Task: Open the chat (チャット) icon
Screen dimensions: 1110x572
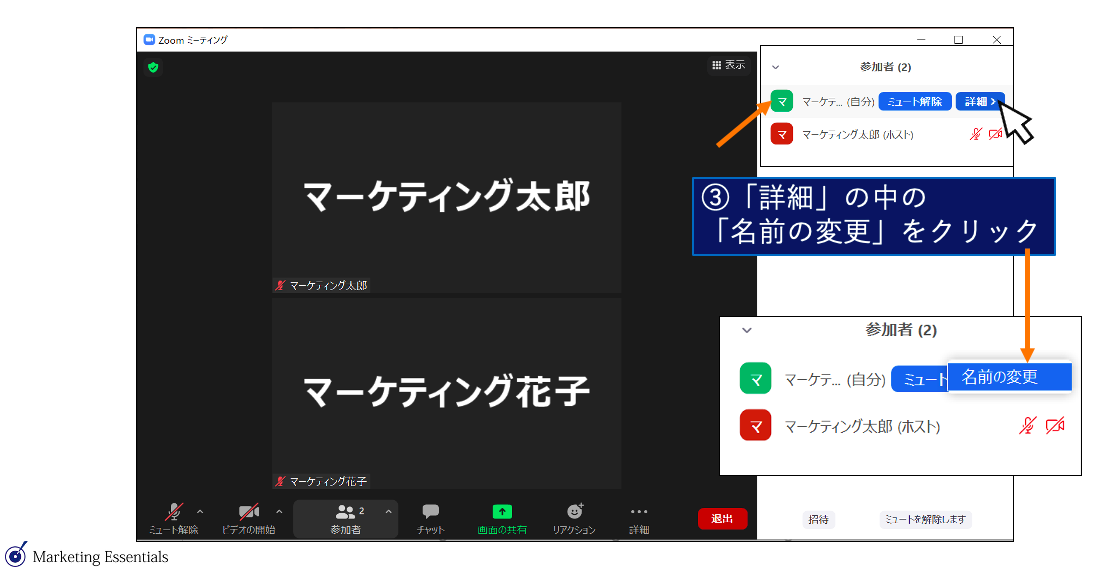Action: (x=431, y=512)
